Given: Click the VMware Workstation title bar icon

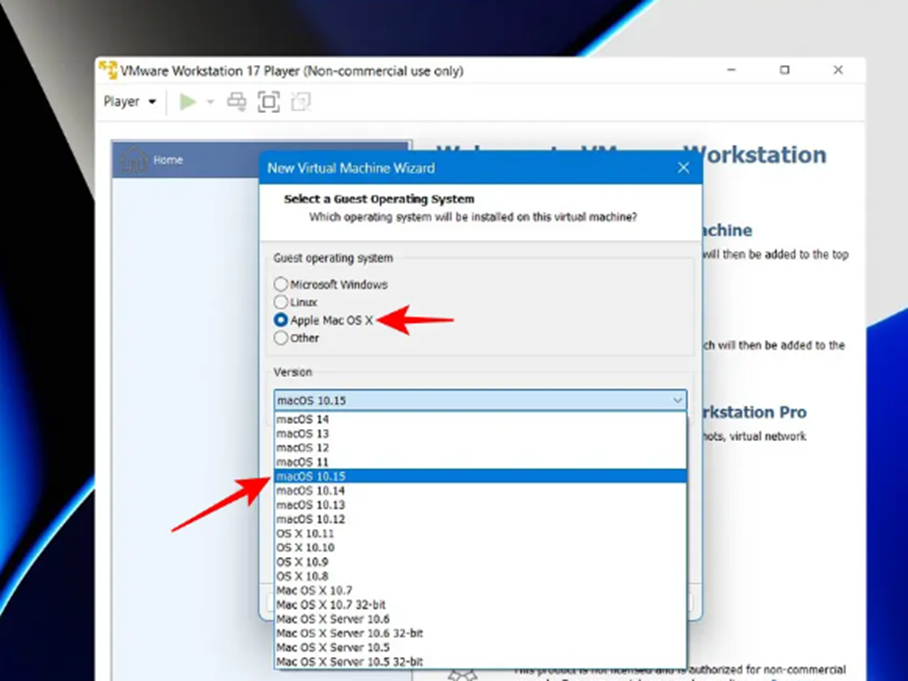Looking at the screenshot, I should [108, 70].
